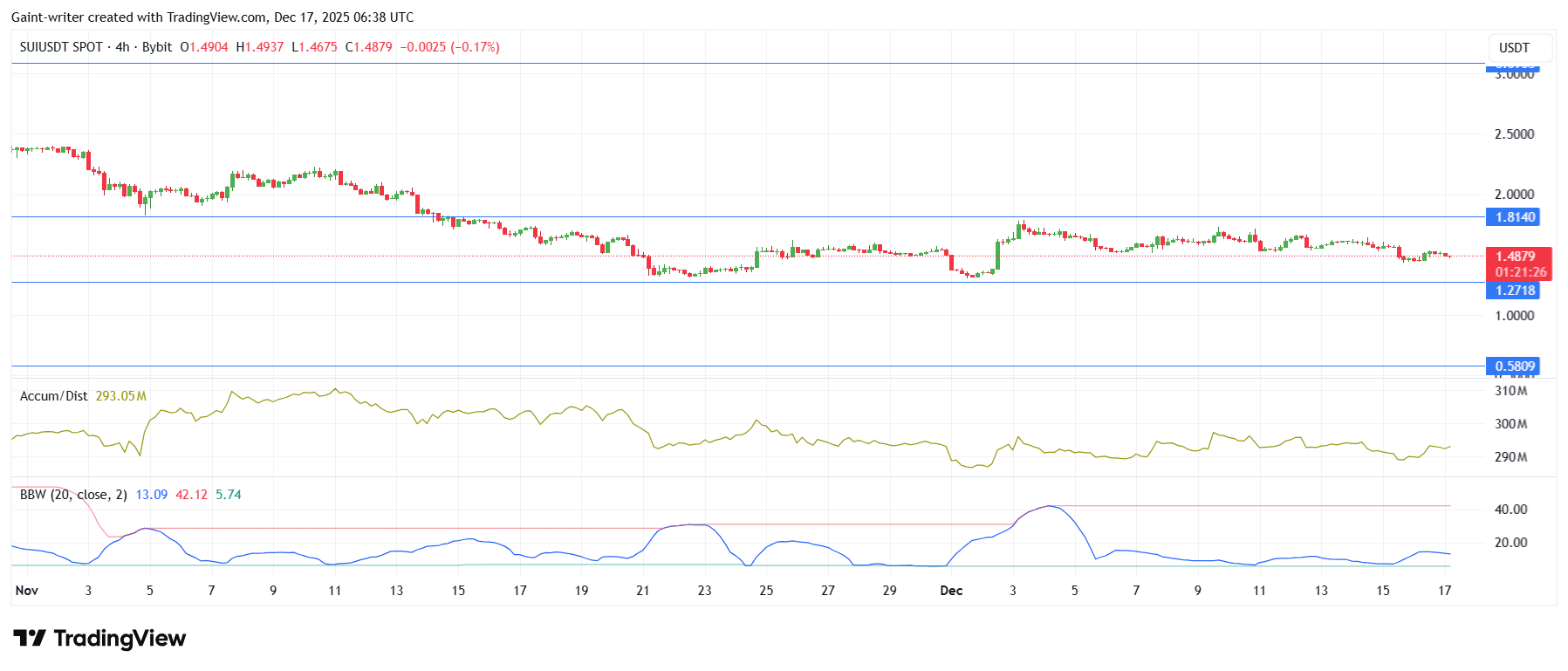This screenshot has height=671, width=1568.
Task: Click the Nov date axis label
Action: pos(27,591)
